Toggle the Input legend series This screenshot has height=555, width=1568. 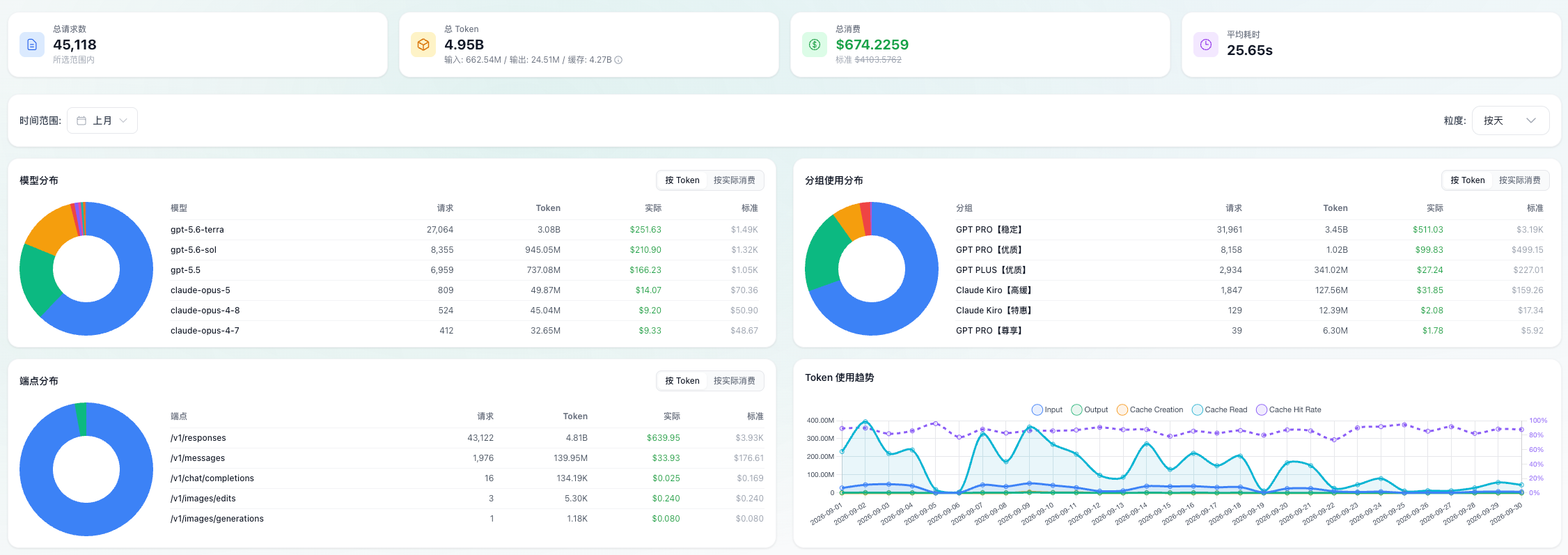[1046, 409]
